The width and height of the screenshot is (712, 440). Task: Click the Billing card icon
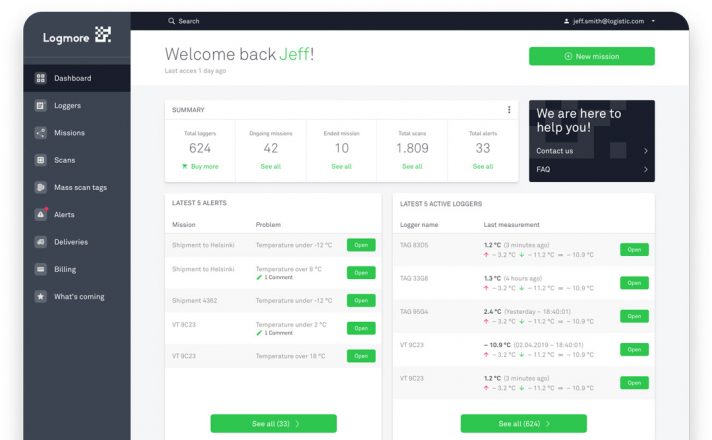coord(40,269)
